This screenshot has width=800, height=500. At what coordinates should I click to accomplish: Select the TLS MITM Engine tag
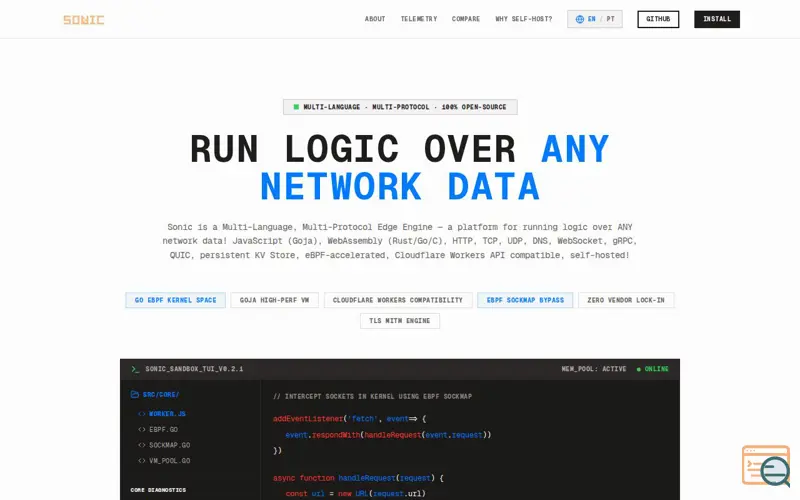point(400,320)
